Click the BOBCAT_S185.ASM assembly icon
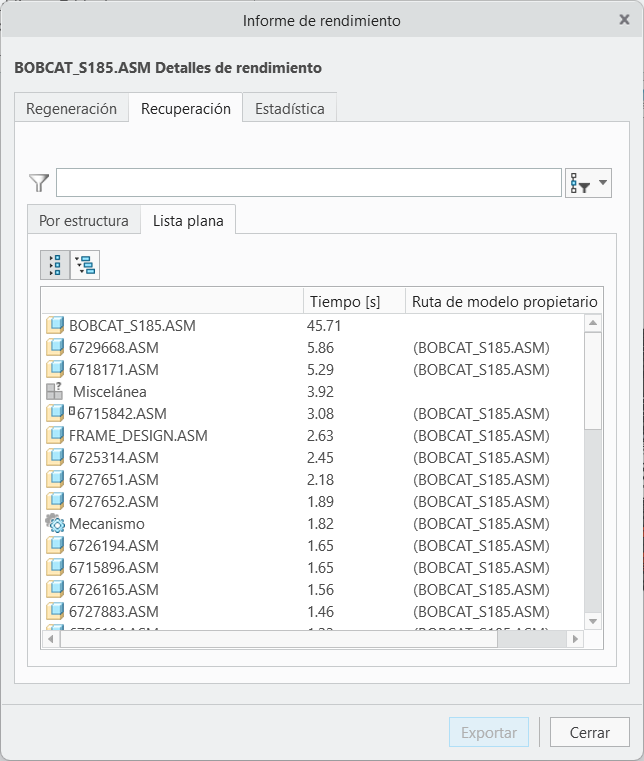Viewport: 644px width, 761px height. click(55, 325)
